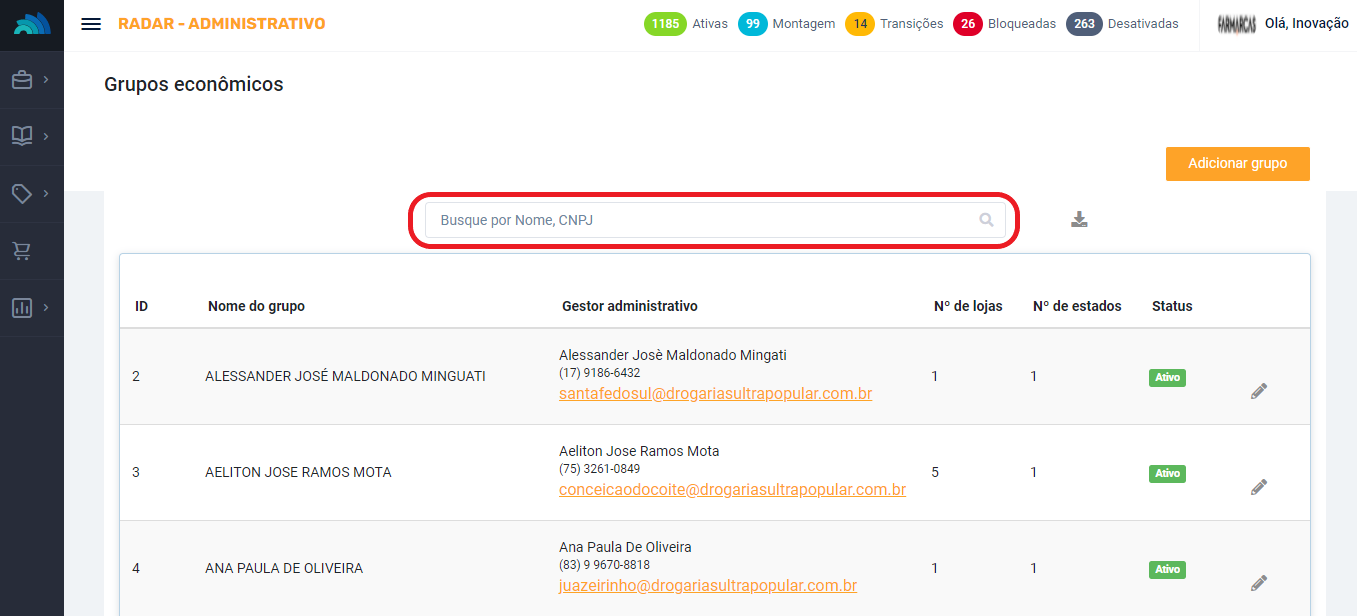Viewport: 1357px width, 616px height.
Task: Click the Radar logo in sidebar
Action: (x=32, y=25)
